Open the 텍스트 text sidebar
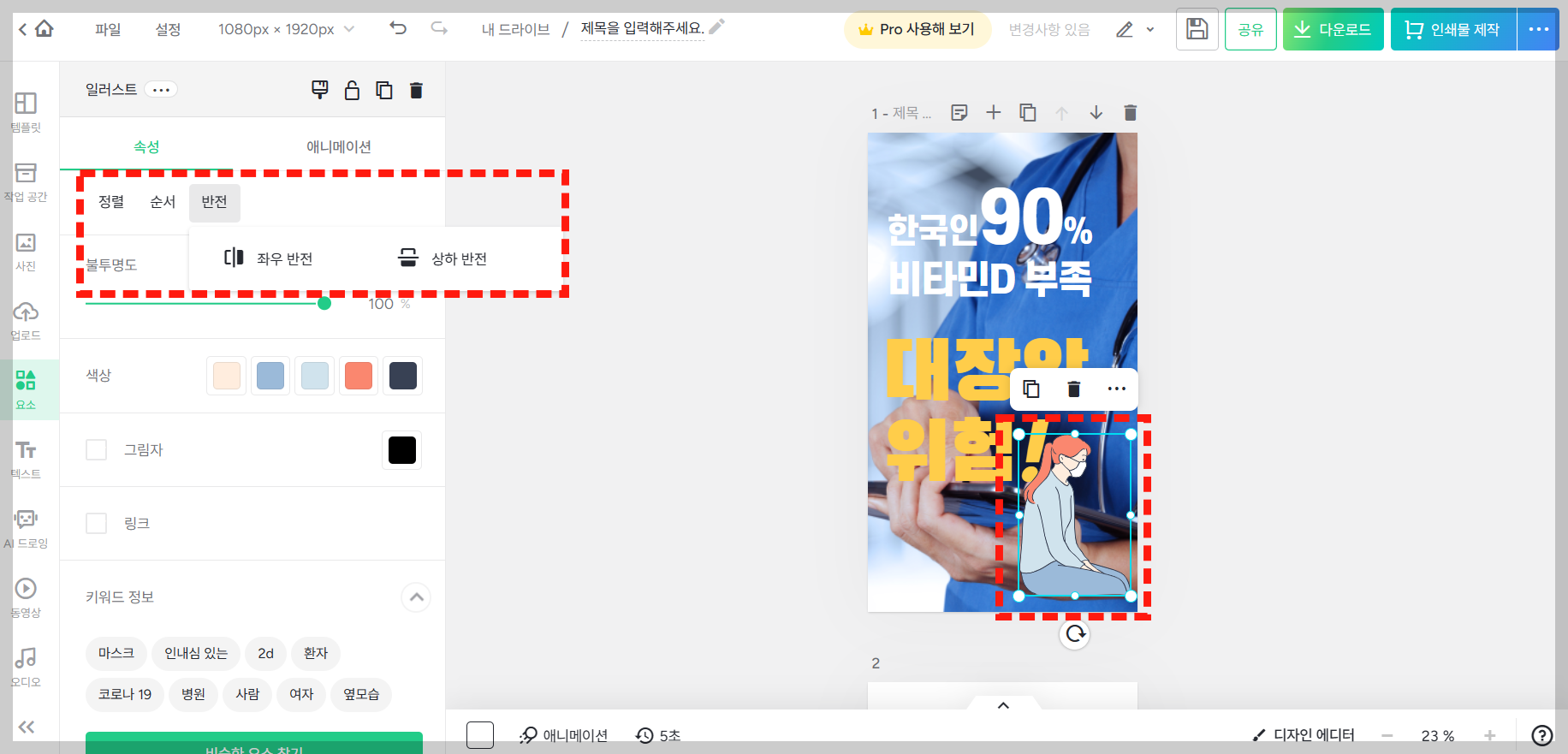 (x=26, y=459)
